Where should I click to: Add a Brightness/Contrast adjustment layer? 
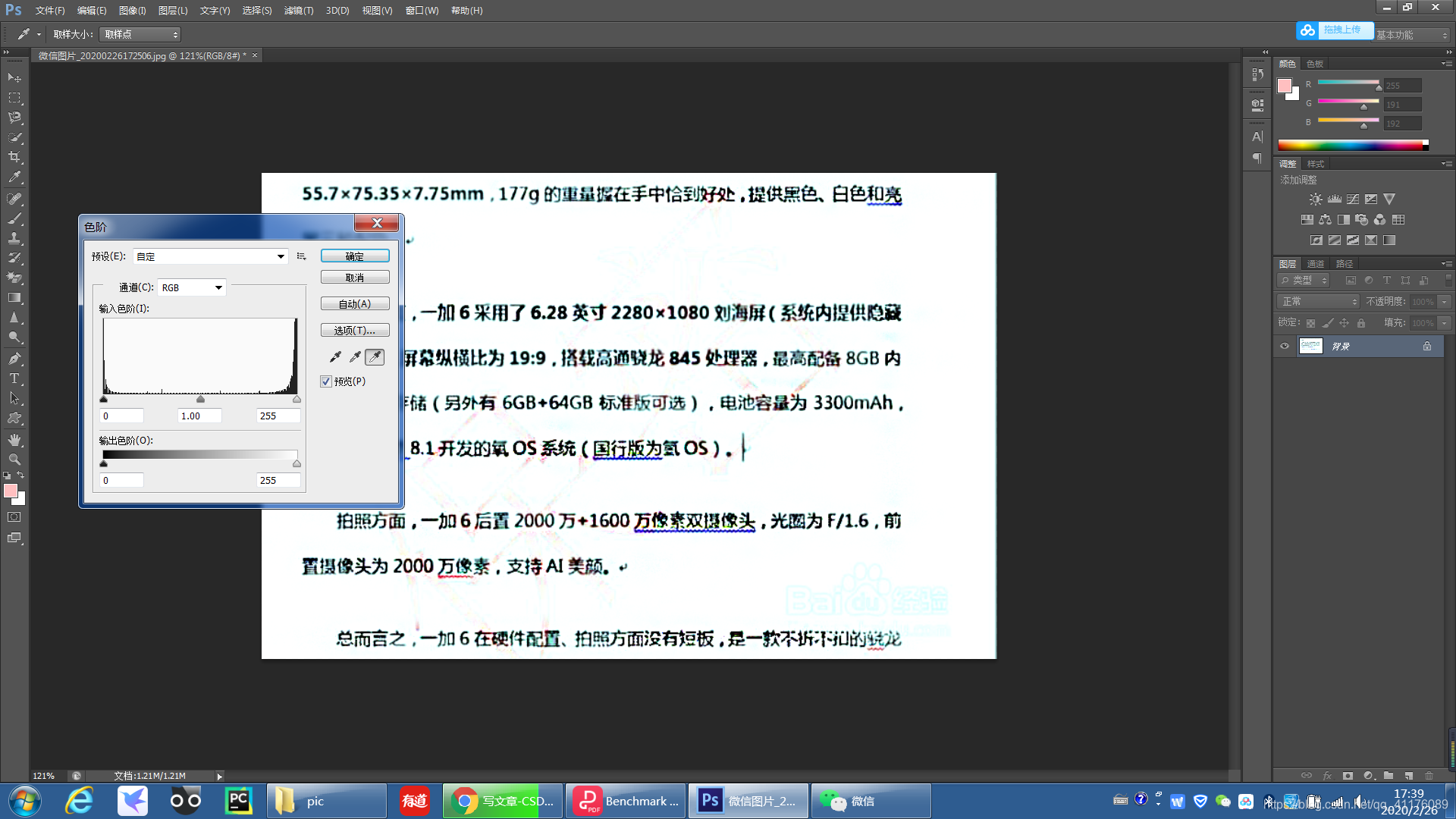[x=1316, y=199]
